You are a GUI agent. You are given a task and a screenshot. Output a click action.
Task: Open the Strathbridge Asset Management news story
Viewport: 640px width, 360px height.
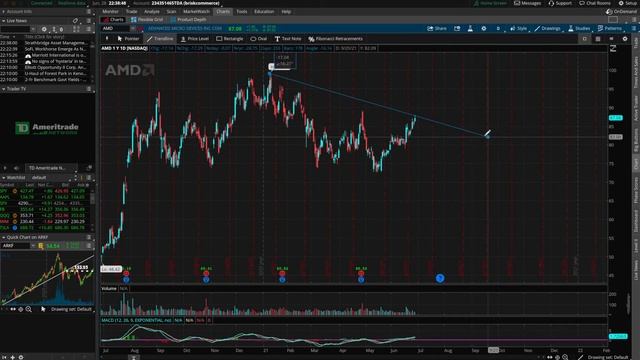pos(56,43)
